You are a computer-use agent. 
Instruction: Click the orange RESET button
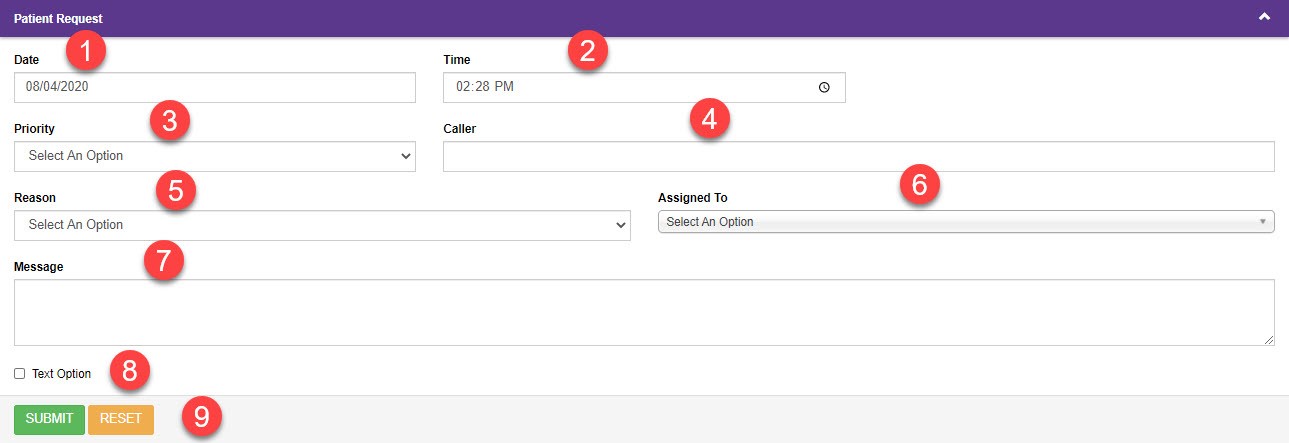121,419
